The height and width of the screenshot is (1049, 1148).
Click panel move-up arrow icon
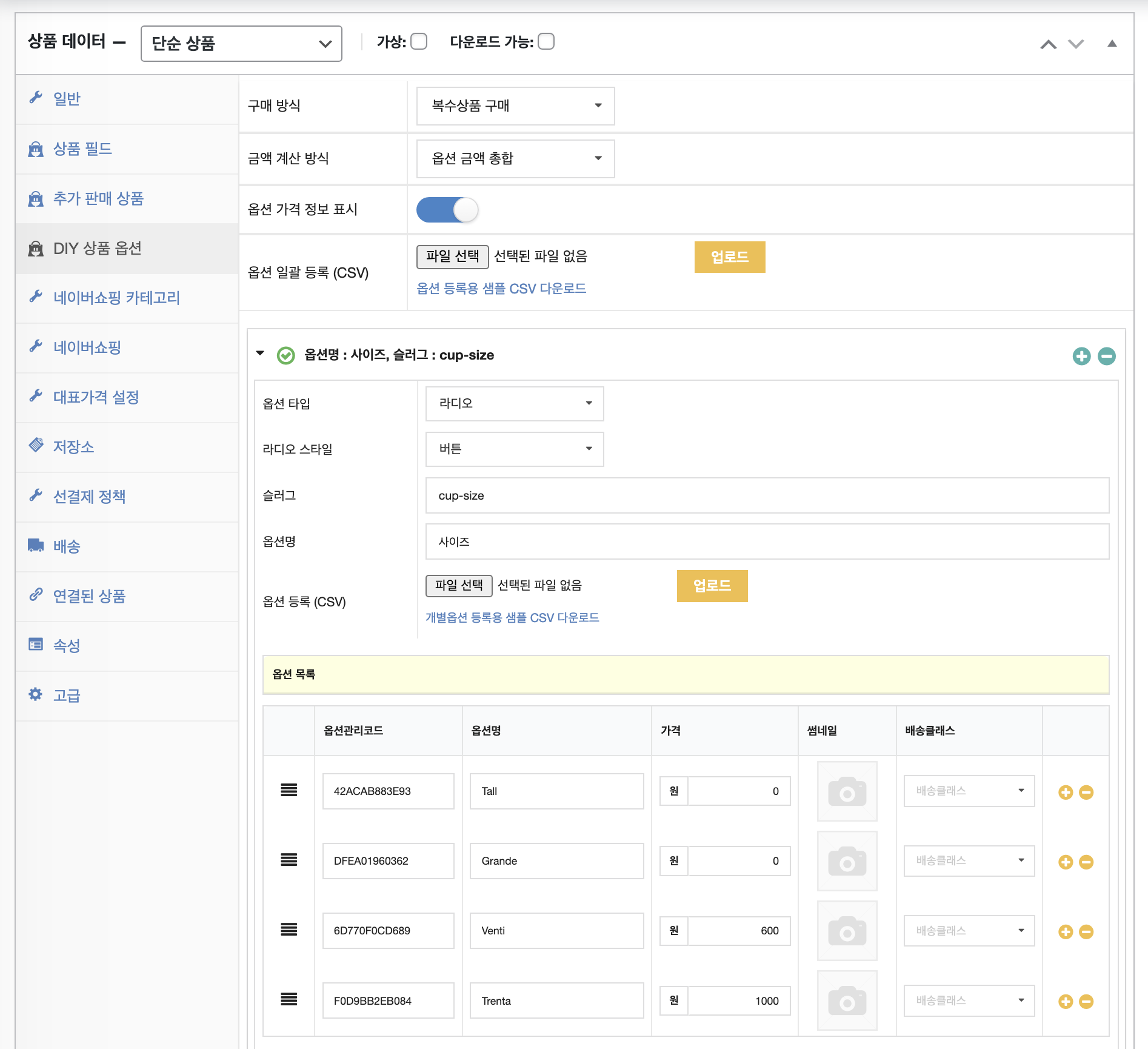[x=1049, y=44]
